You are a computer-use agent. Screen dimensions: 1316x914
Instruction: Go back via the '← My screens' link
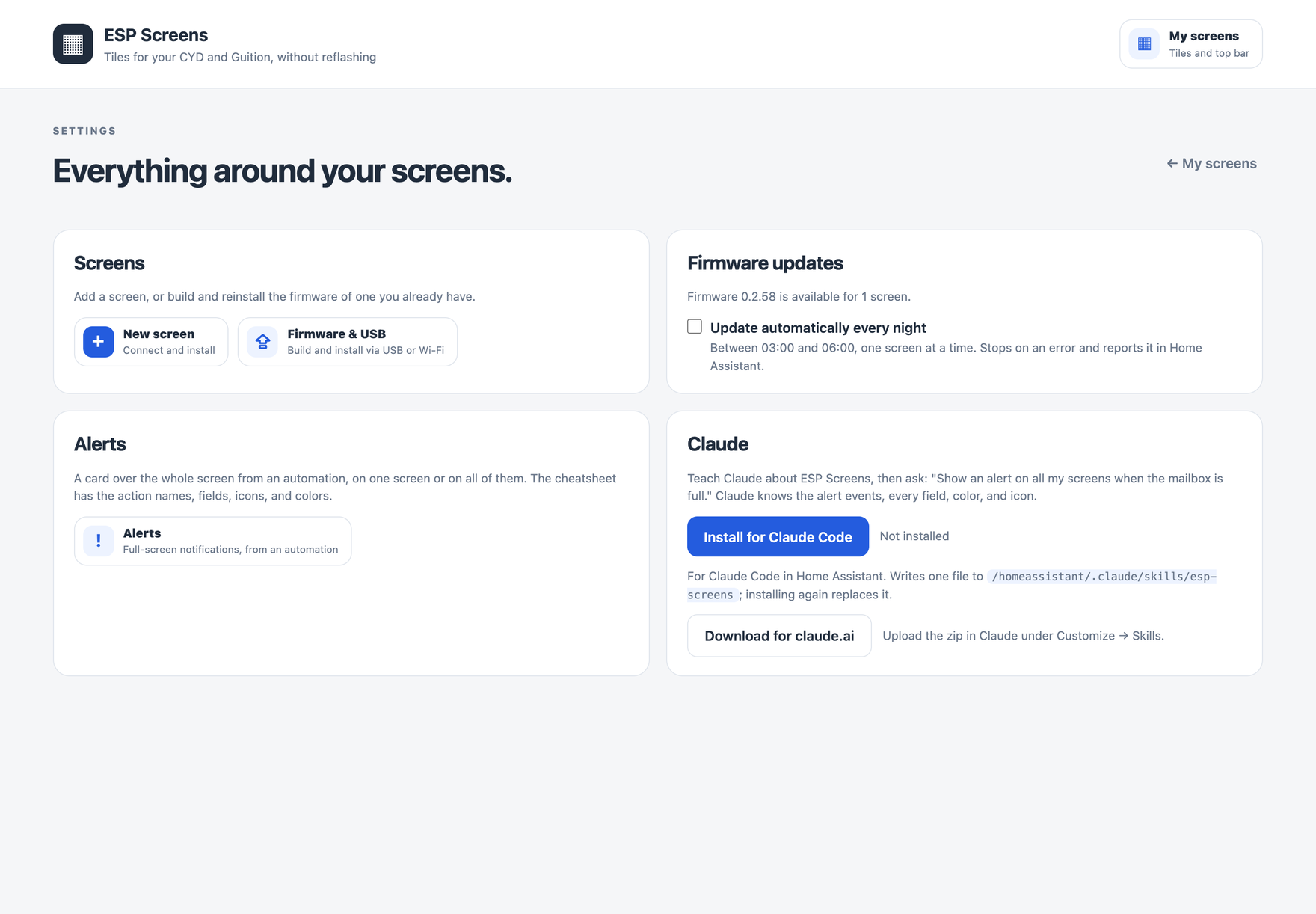pos(1211,163)
